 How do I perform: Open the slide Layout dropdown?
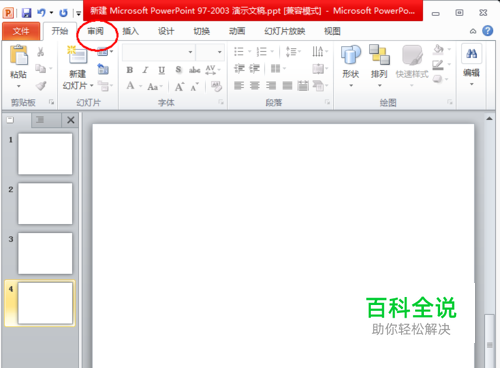coord(105,52)
